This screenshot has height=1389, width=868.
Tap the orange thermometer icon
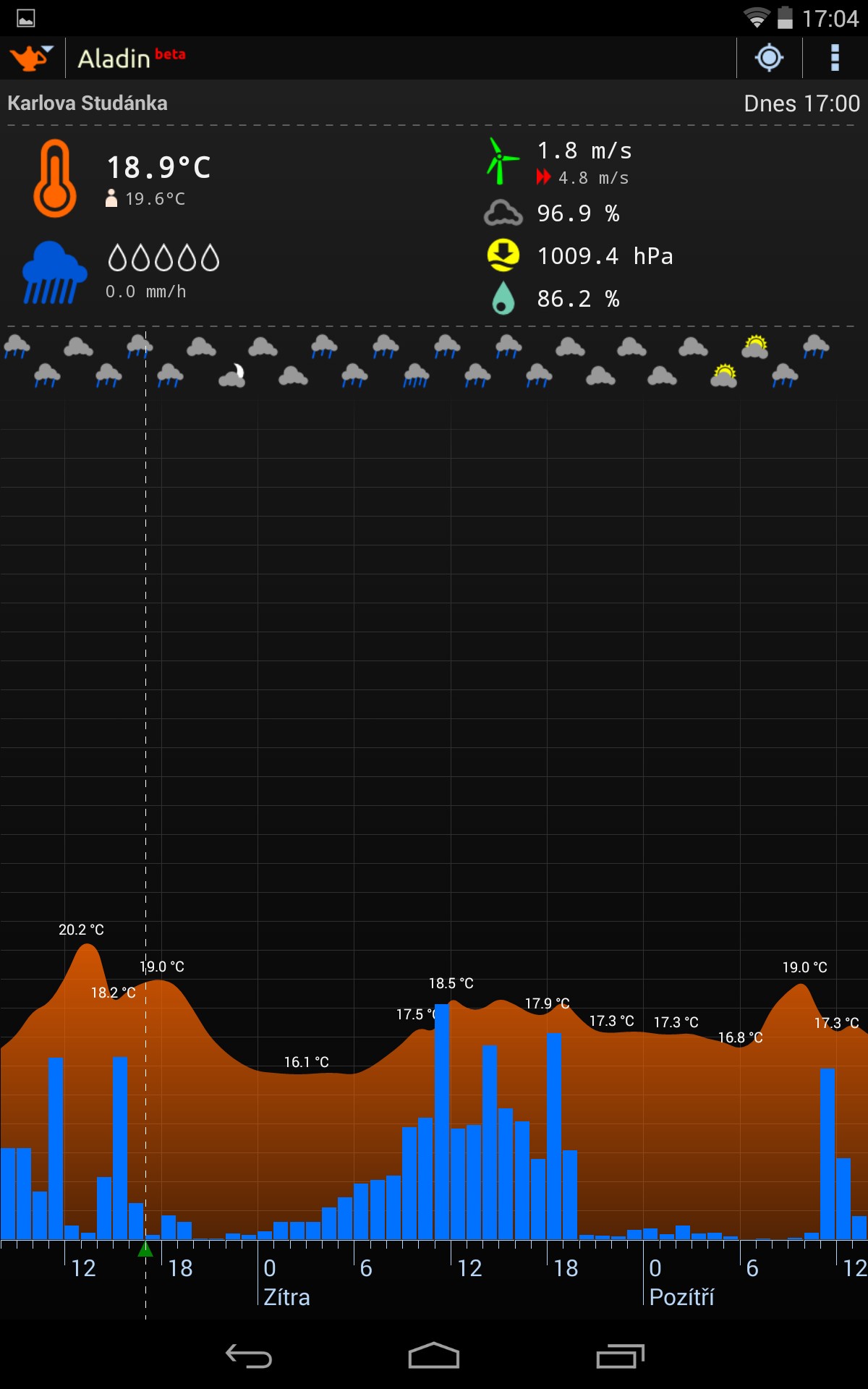tap(55, 178)
